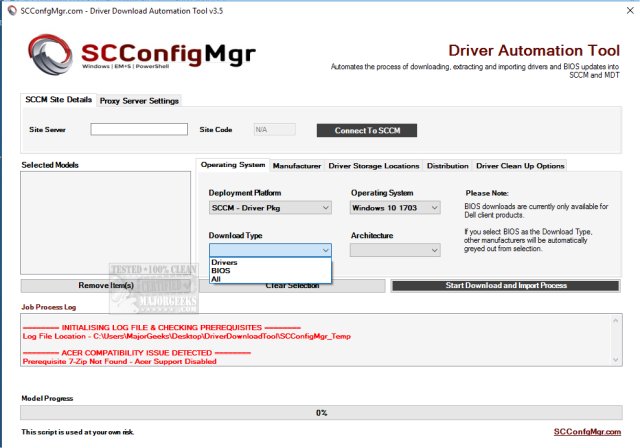Click the Log File Location line
Viewport: 640px width, 448px height.
187,336
